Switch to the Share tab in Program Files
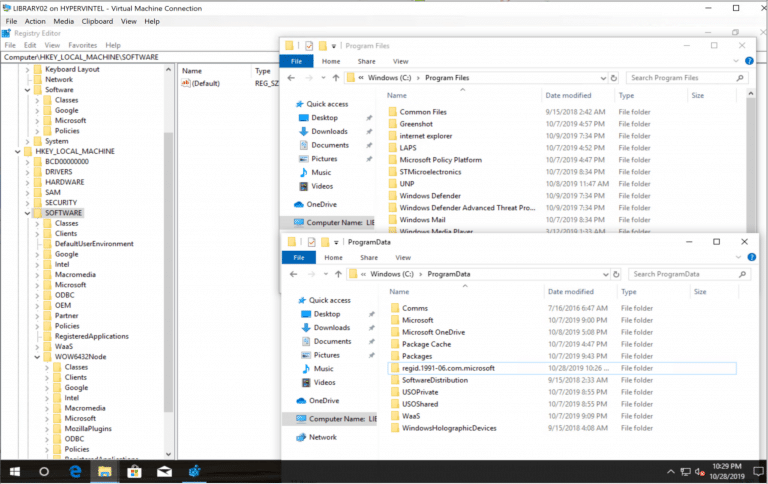The width and height of the screenshot is (768, 484). [x=364, y=61]
